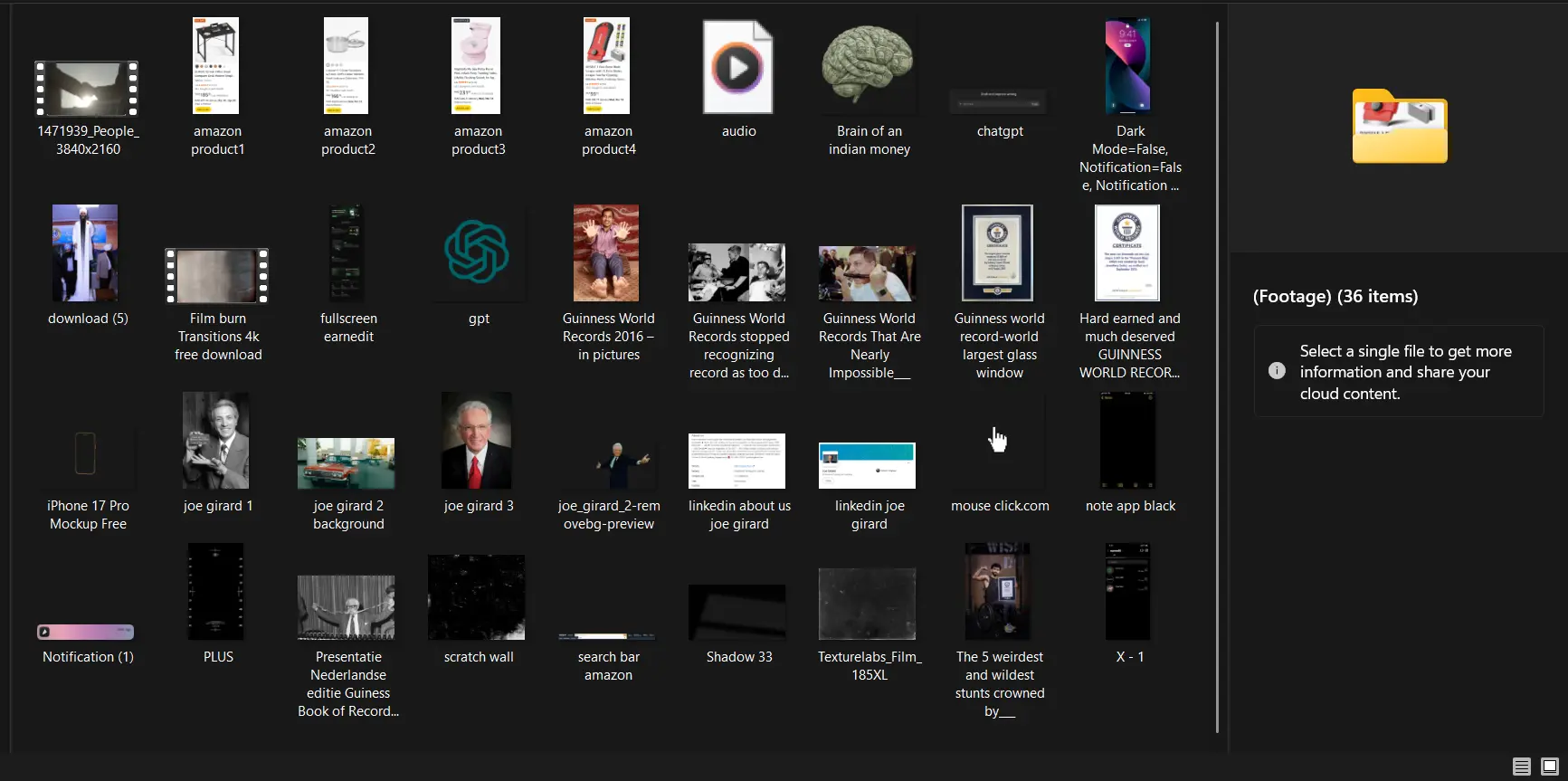Select iPhone 17 Pro Mockup Free file
This screenshot has width=1568, height=781.
86,452
